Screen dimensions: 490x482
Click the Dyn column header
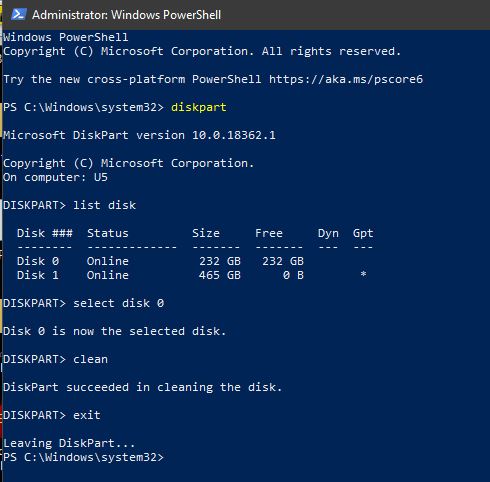click(x=328, y=233)
